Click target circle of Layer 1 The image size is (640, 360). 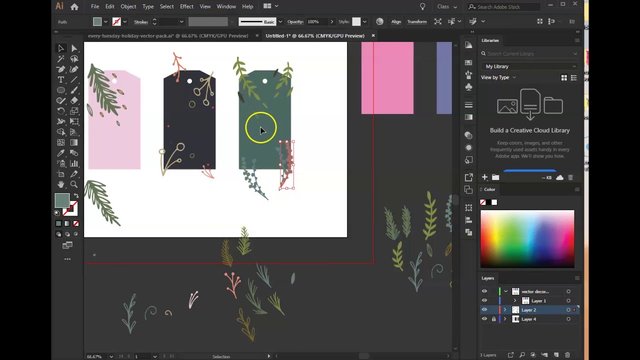[568, 301]
